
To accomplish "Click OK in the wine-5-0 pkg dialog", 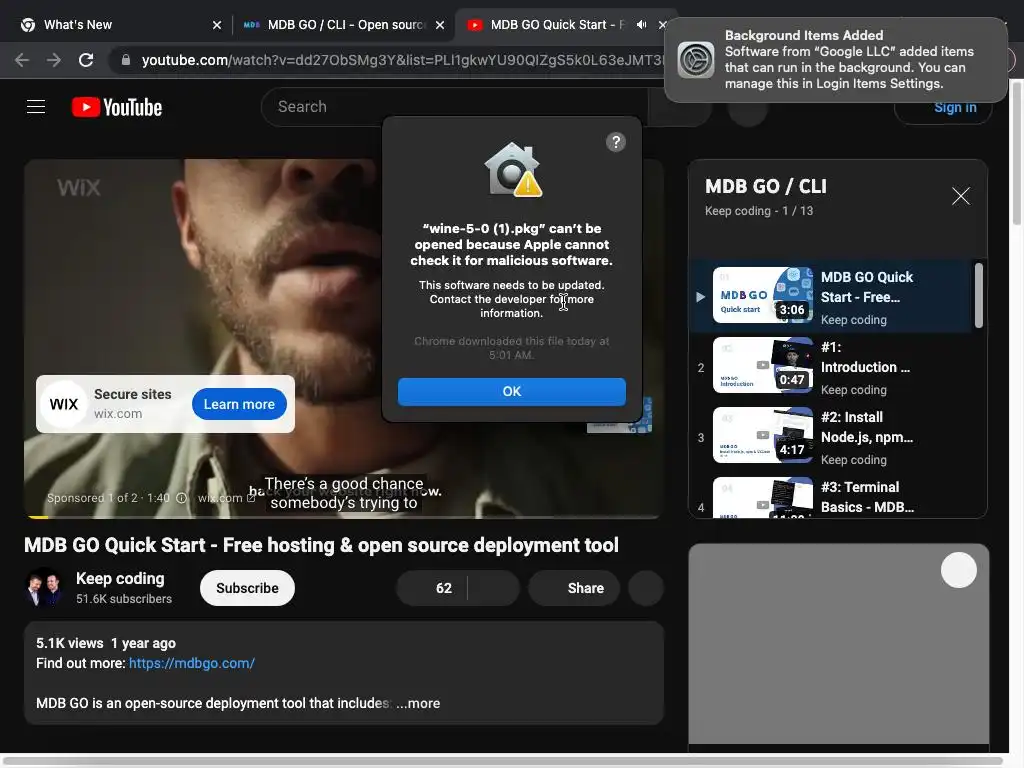I will coord(511,391).
